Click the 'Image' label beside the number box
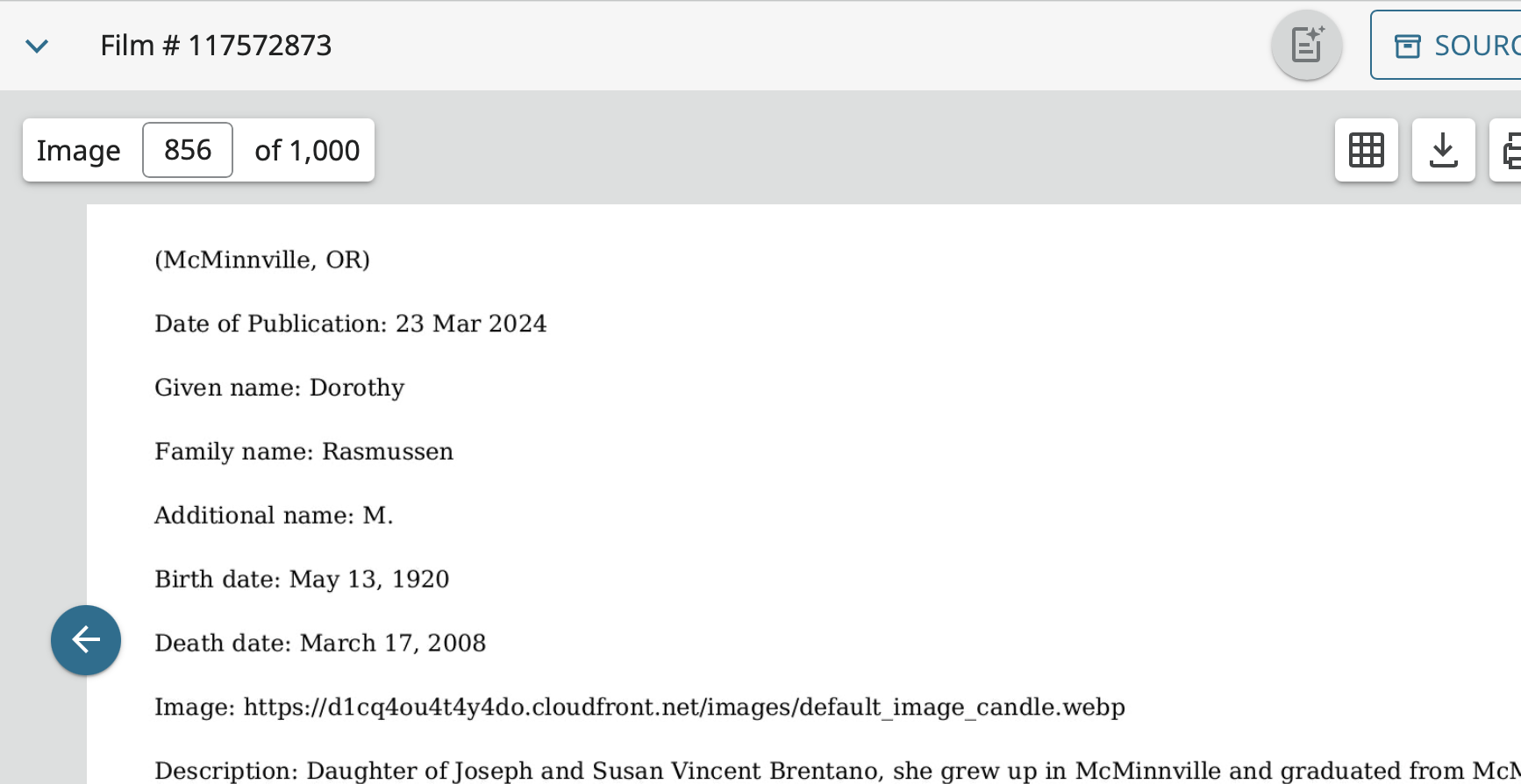 (79, 151)
